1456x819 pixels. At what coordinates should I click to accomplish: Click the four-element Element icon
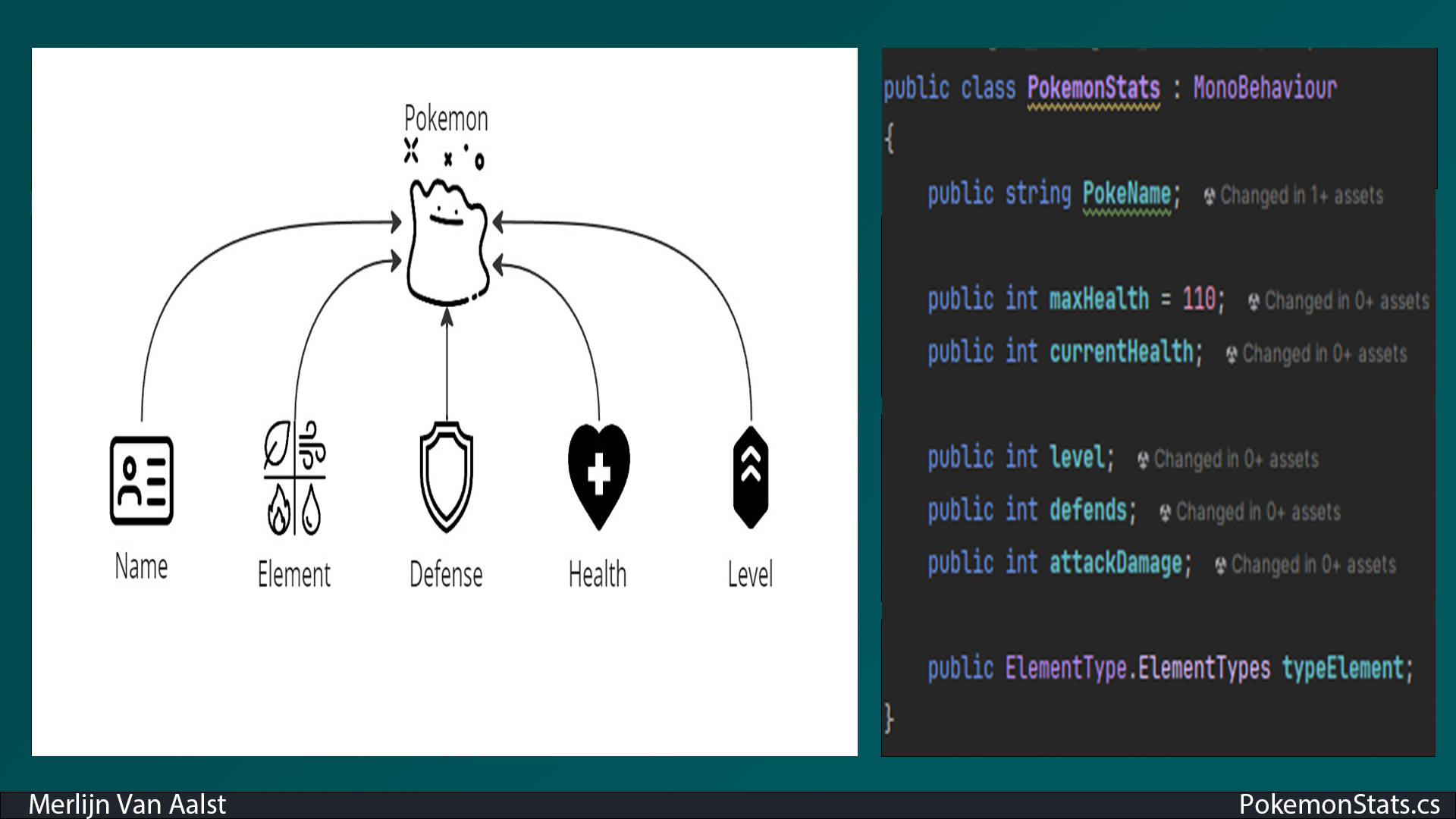(294, 478)
